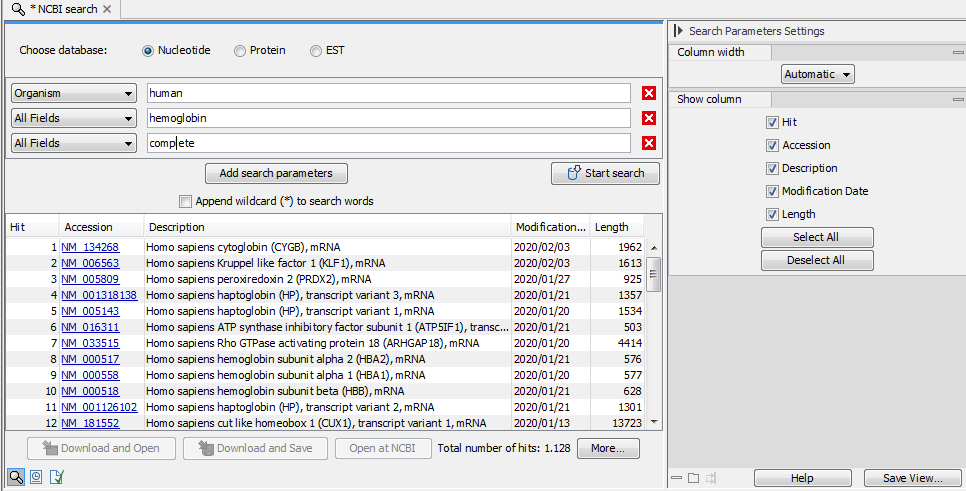Delete the 'hemoglobin' search field row

648,118
